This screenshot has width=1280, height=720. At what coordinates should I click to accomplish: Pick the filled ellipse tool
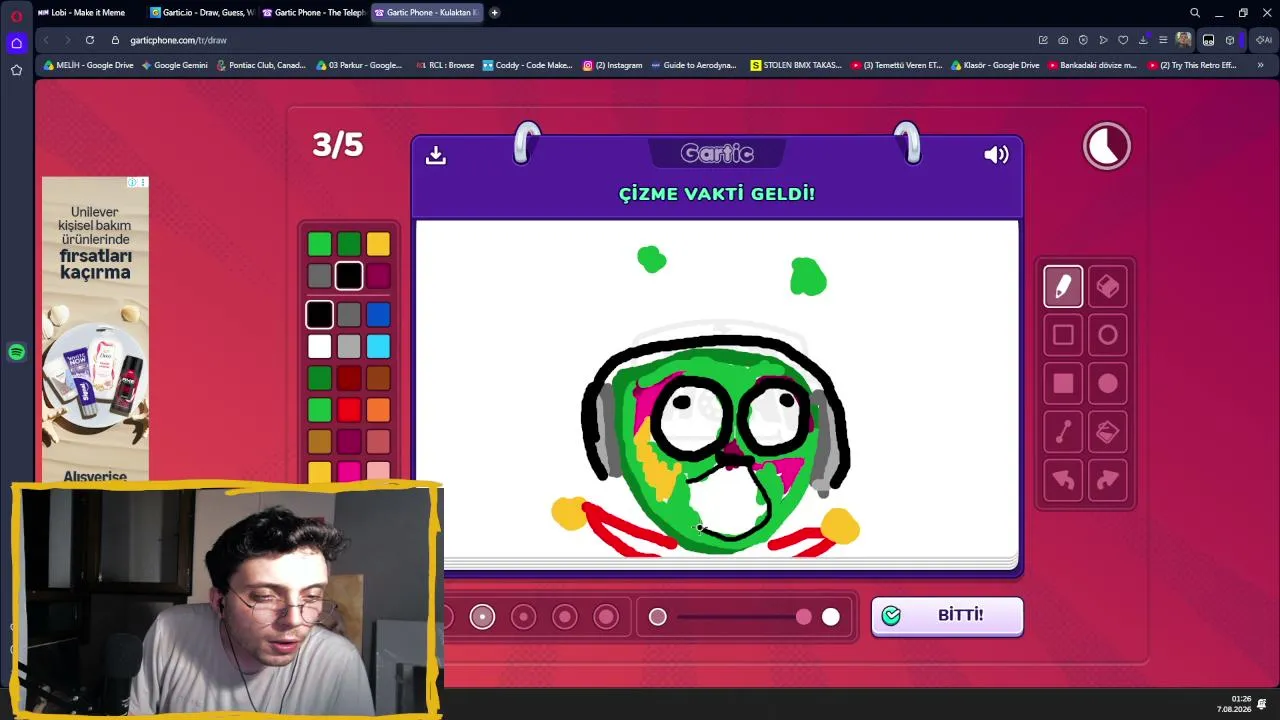click(x=1107, y=383)
